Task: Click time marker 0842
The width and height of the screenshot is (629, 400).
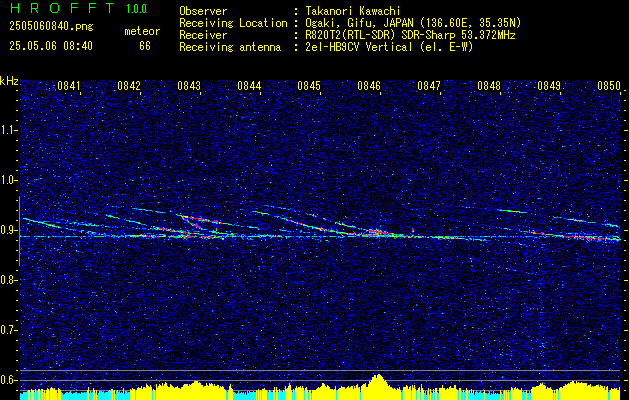Action: 129,85
